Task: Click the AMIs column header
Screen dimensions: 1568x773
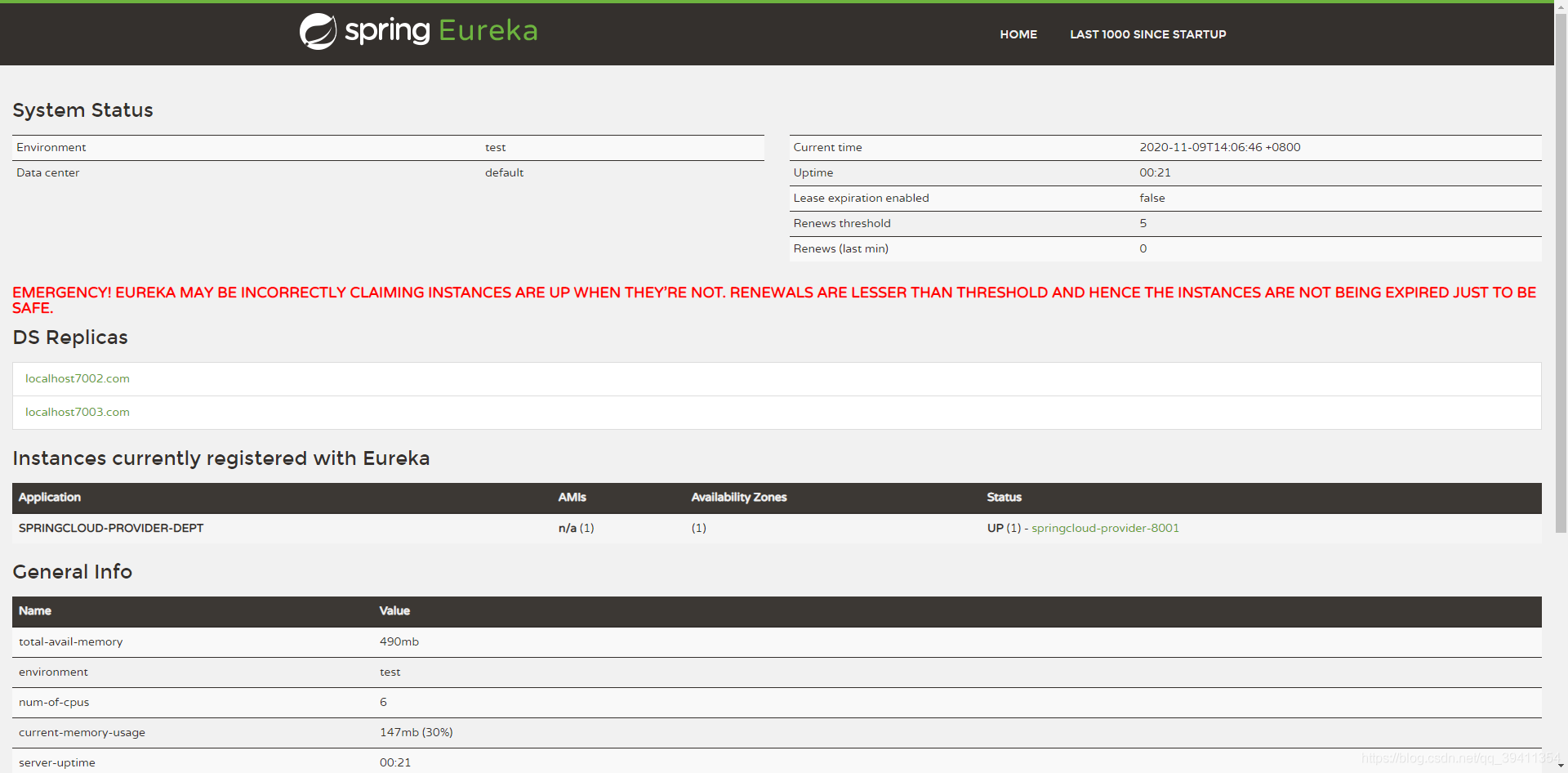Action: tap(572, 497)
